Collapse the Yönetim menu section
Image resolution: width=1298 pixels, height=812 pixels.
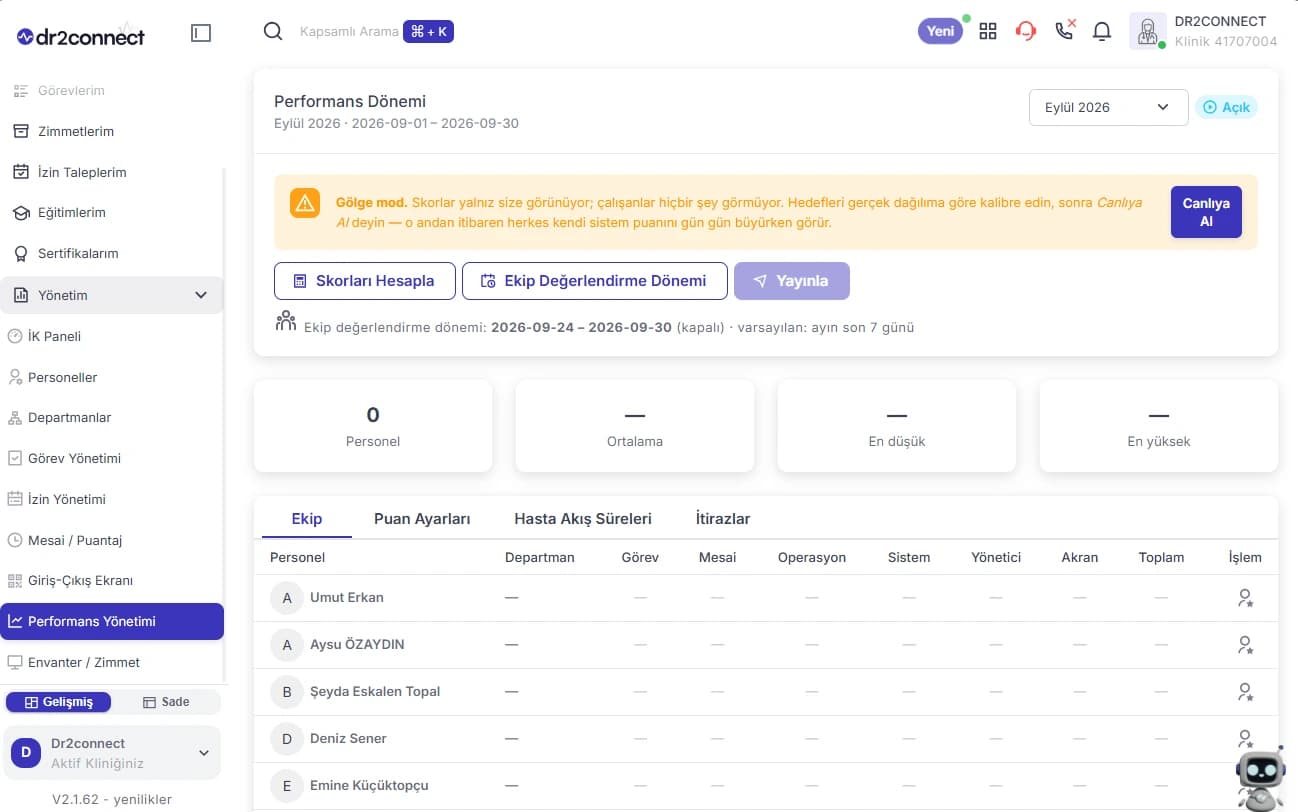[112, 295]
